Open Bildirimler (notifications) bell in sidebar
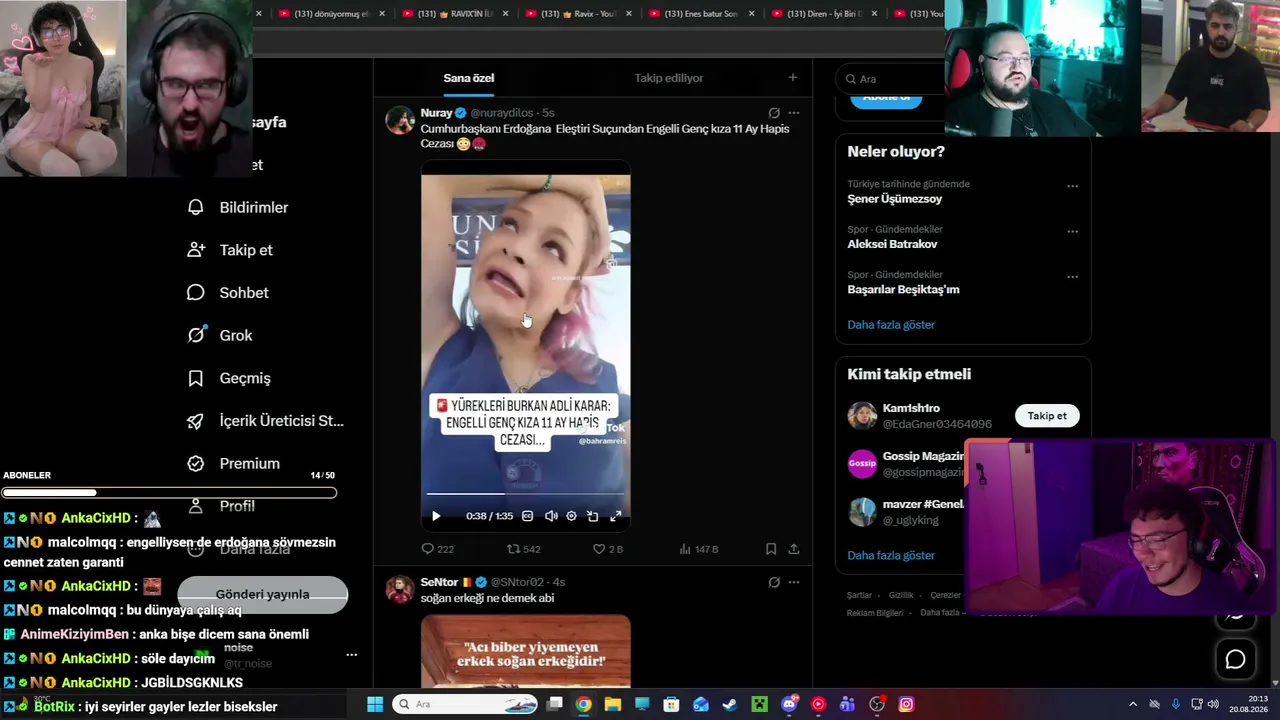 196,207
